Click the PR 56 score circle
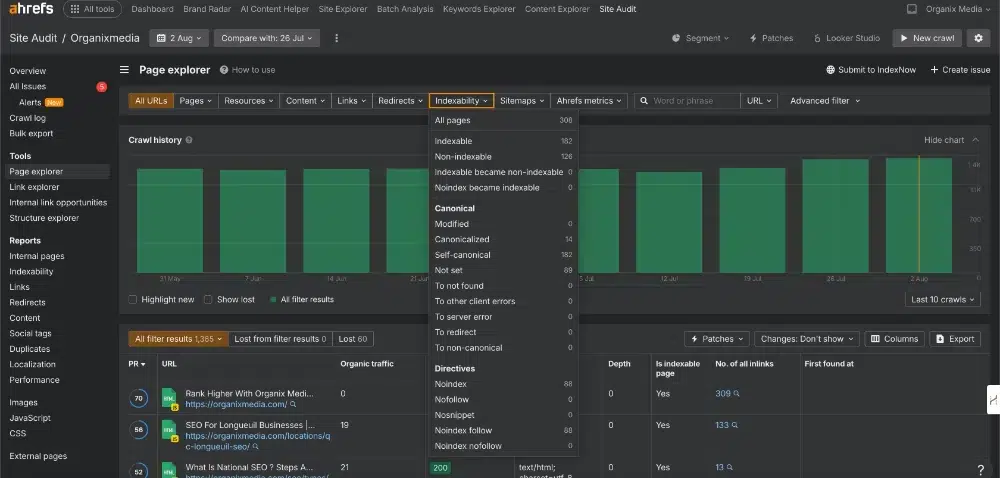The width and height of the screenshot is (1000, 478). pos(138,430)
